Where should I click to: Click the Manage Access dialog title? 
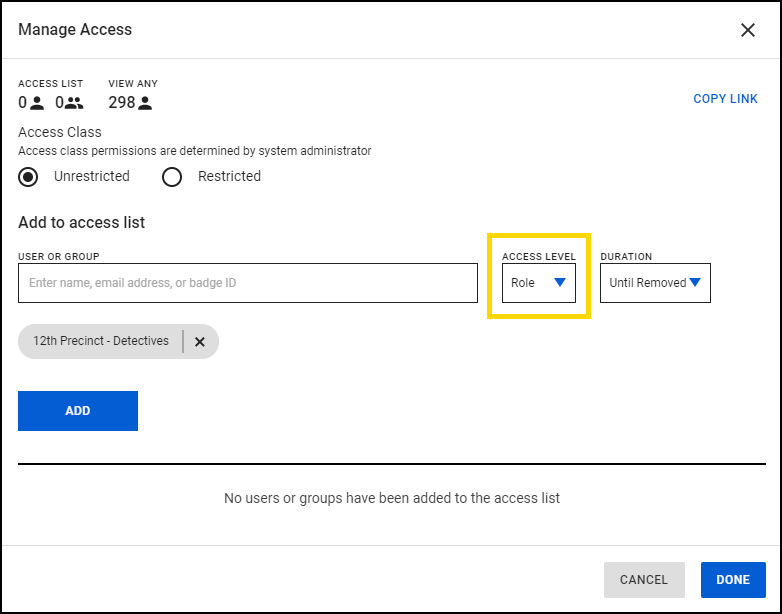point(75,30)
